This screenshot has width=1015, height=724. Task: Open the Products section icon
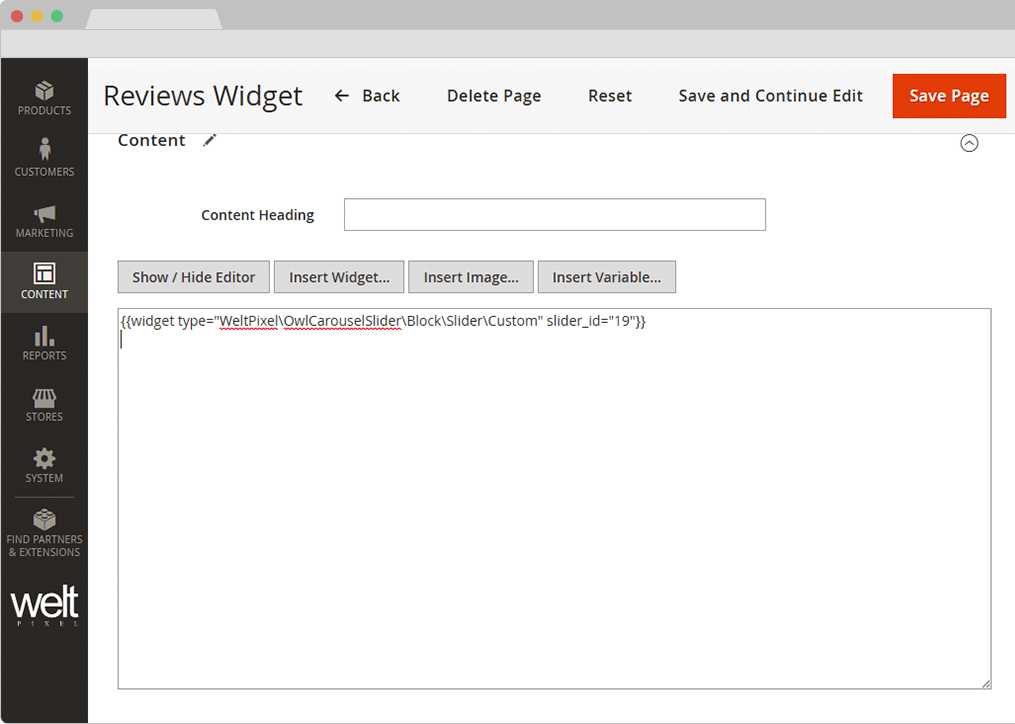(44, 91)
